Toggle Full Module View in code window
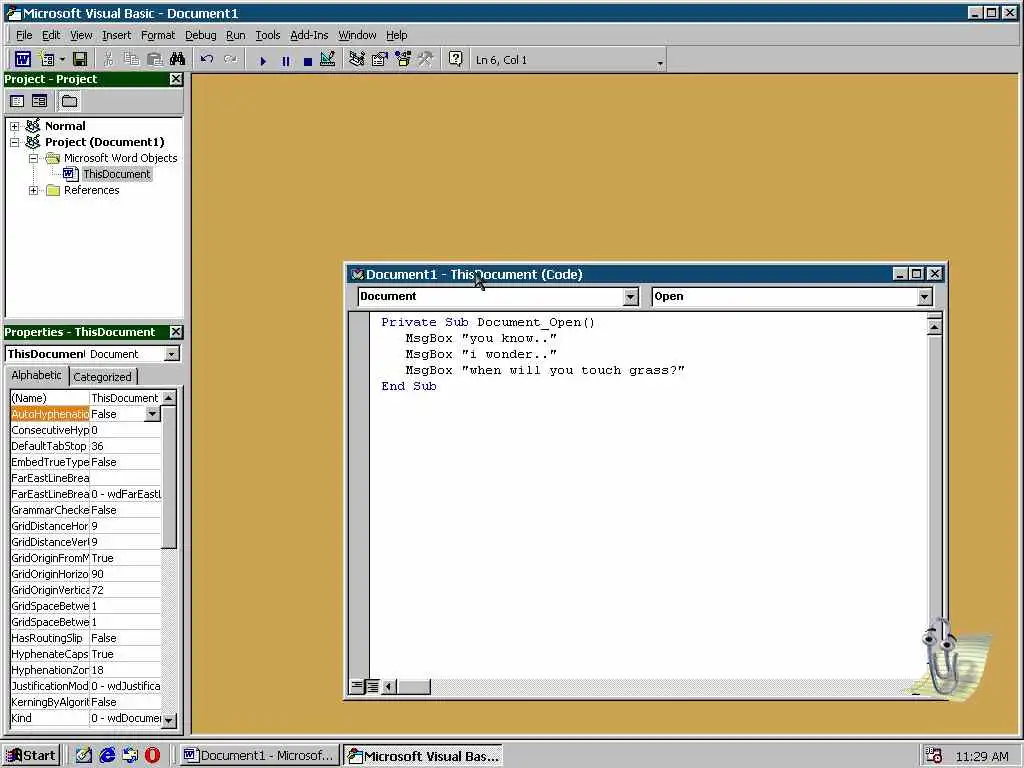The height and width of the screenshot is (768, 1024). tap(372, 686)
